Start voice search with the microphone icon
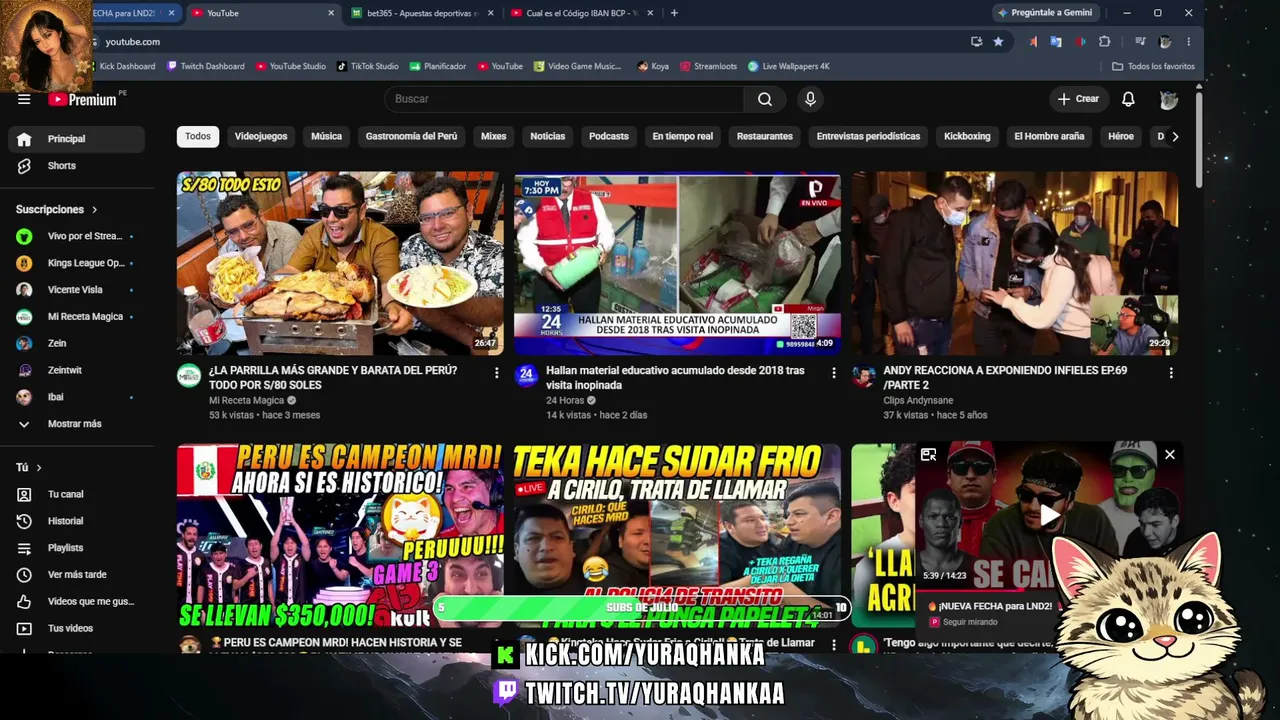The height and width of the screenshot is (720, 1280). click(x=810, y=99)
